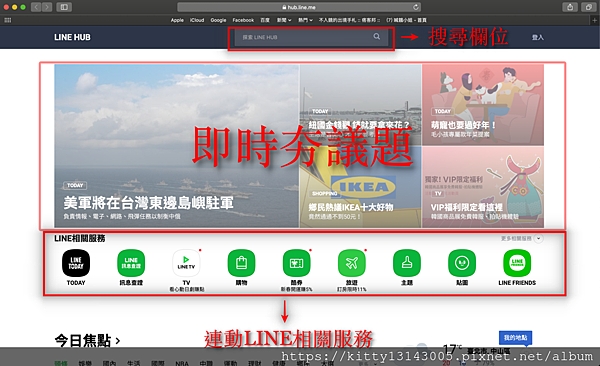This screenshot has width=600, height=366.
Task: Click Safari's forward arrow button
Action: coord(47,7)
